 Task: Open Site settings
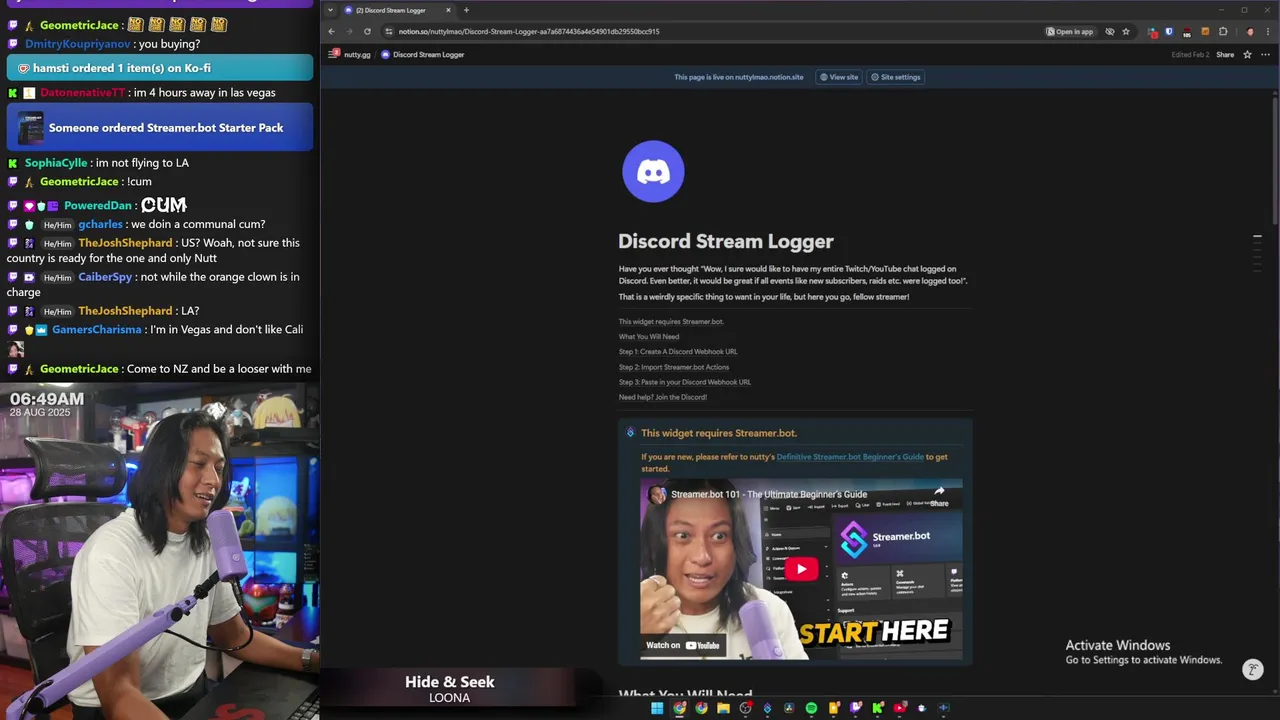pyautogui.click(x=895, y=77)
